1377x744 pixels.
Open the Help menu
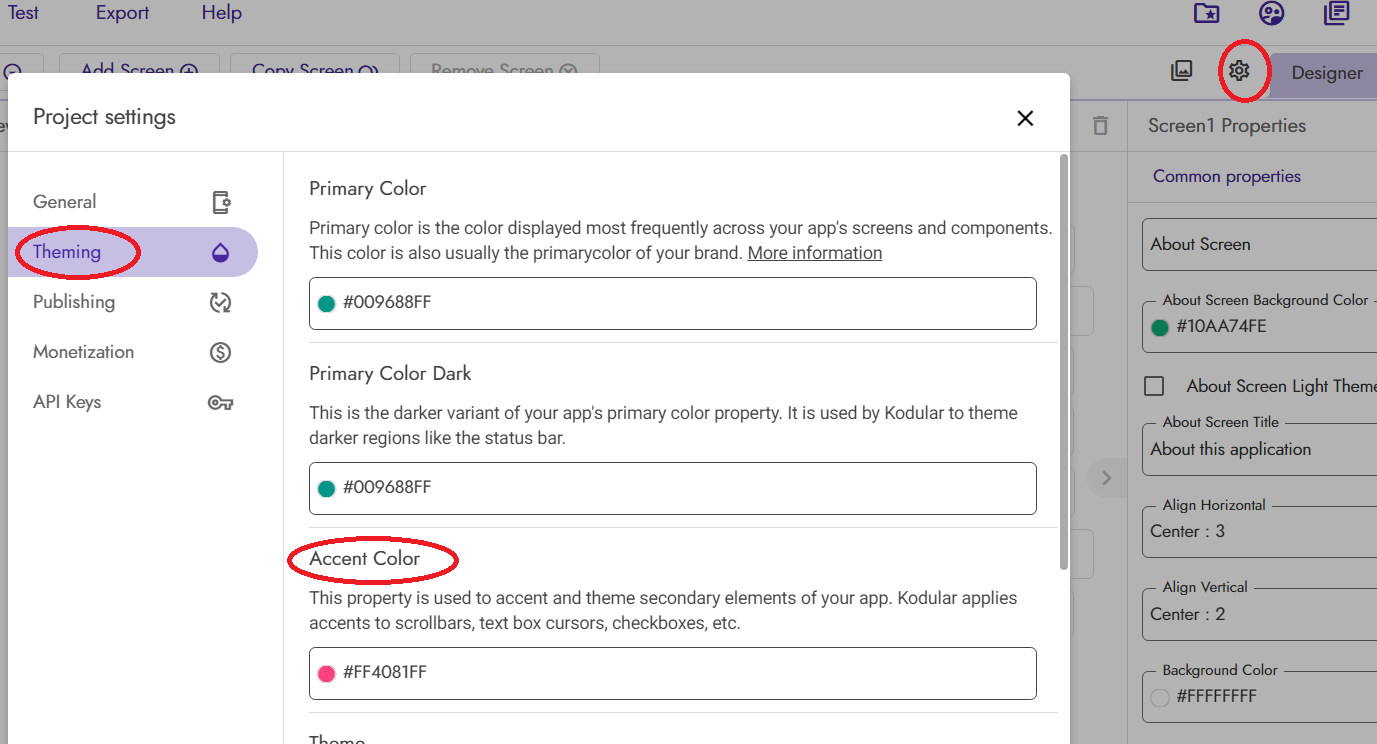coord(222,13)
